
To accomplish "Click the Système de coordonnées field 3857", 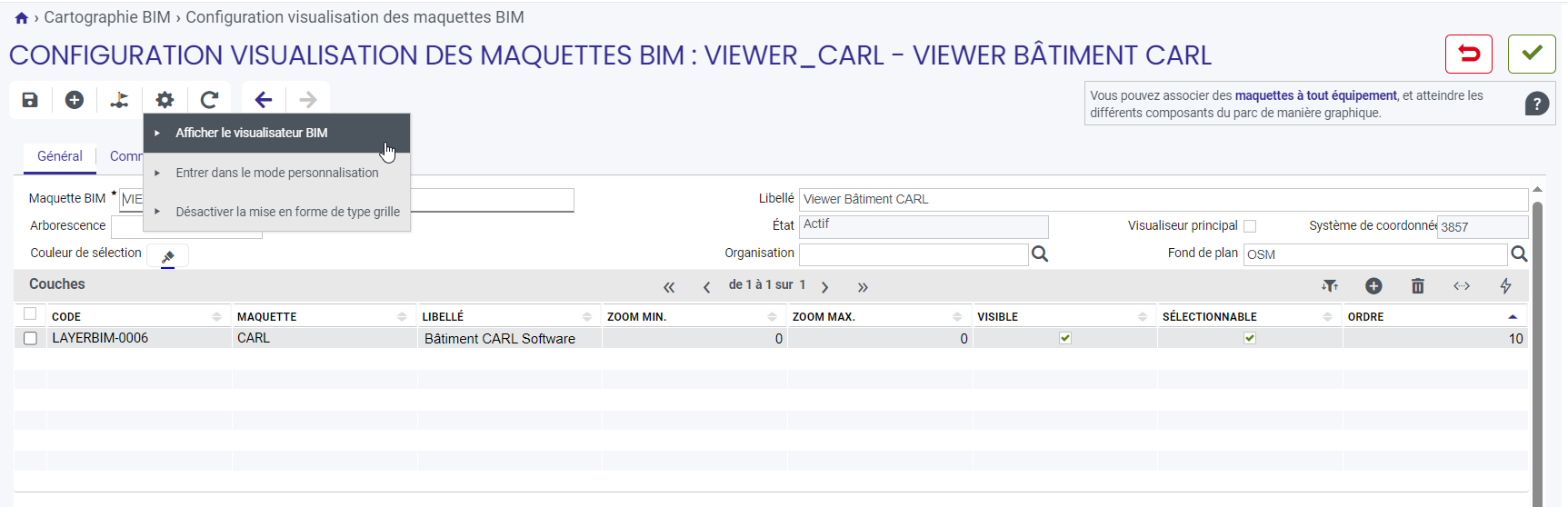I will pyautogui.click(x=1483, y=227).
